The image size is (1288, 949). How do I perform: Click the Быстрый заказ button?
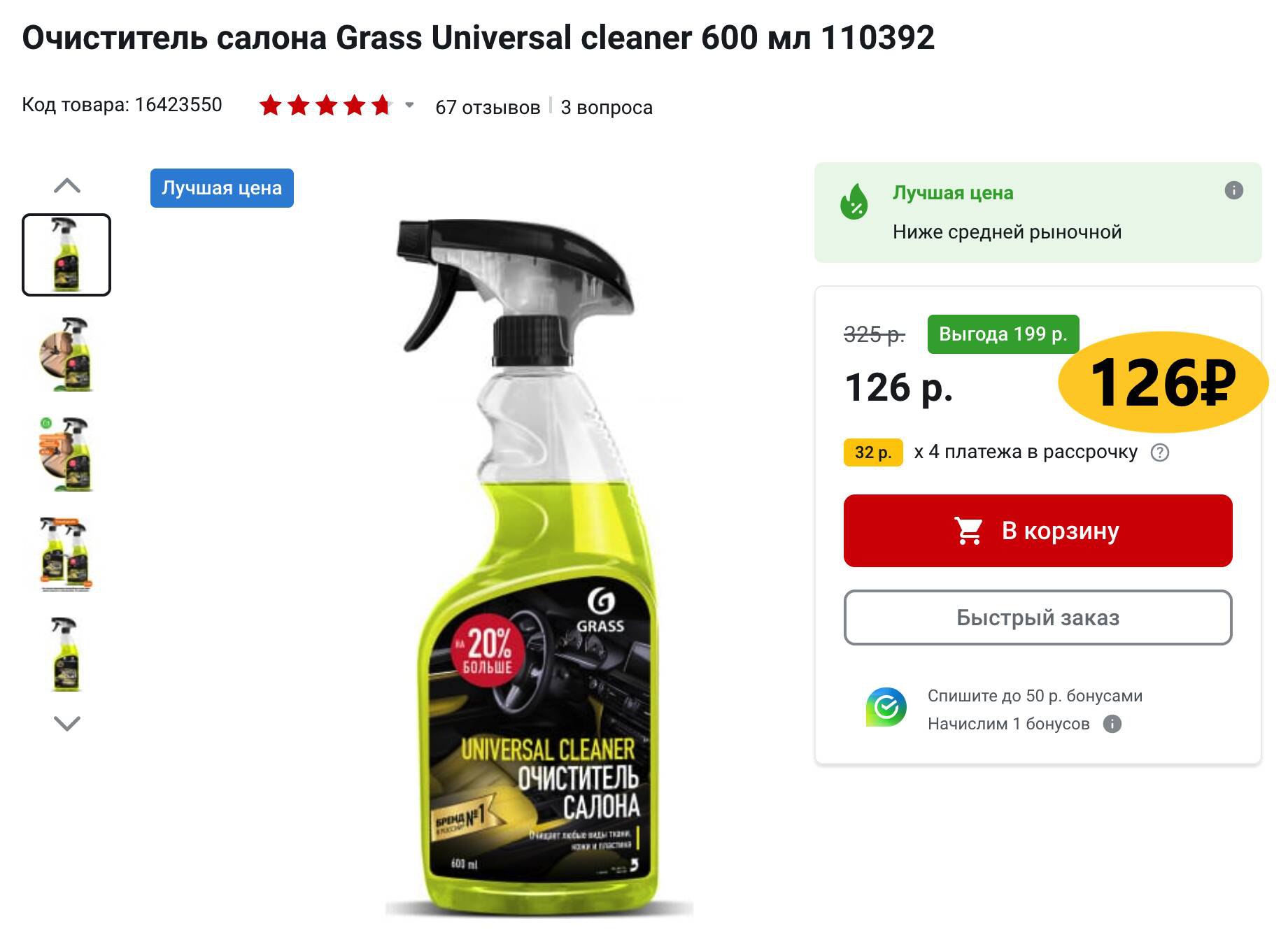pos(1038,618)
